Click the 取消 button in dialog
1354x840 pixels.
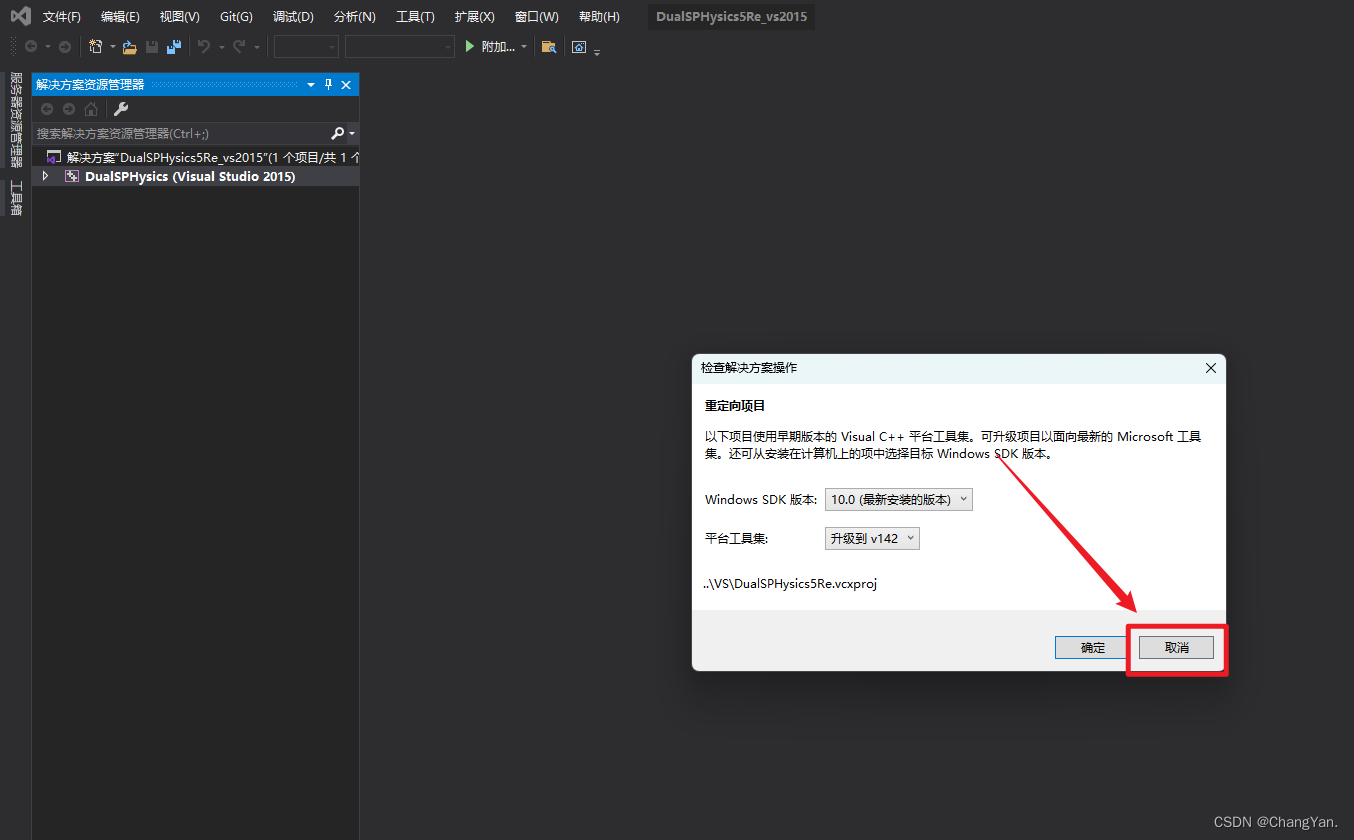click(1177, 648)
